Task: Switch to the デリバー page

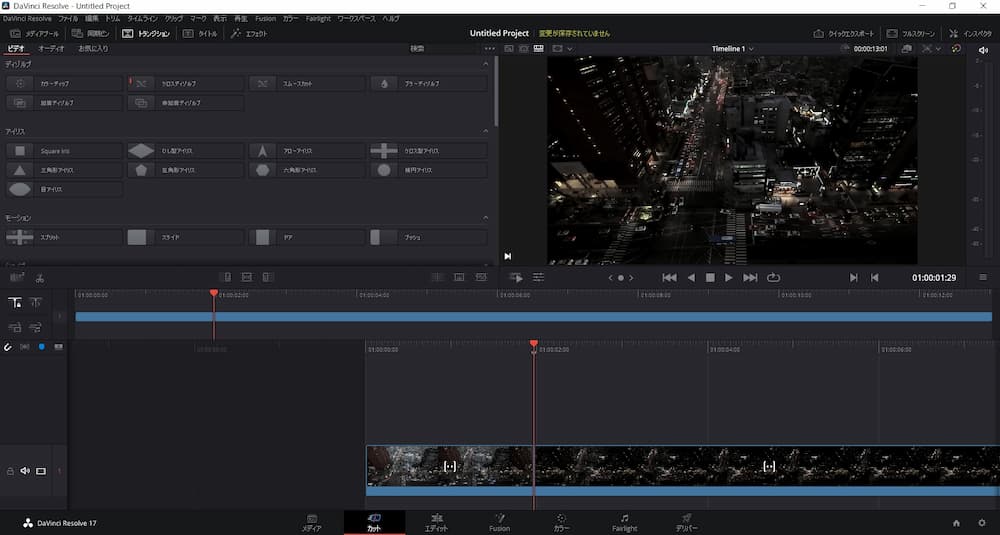Action: tap(686, 523)
